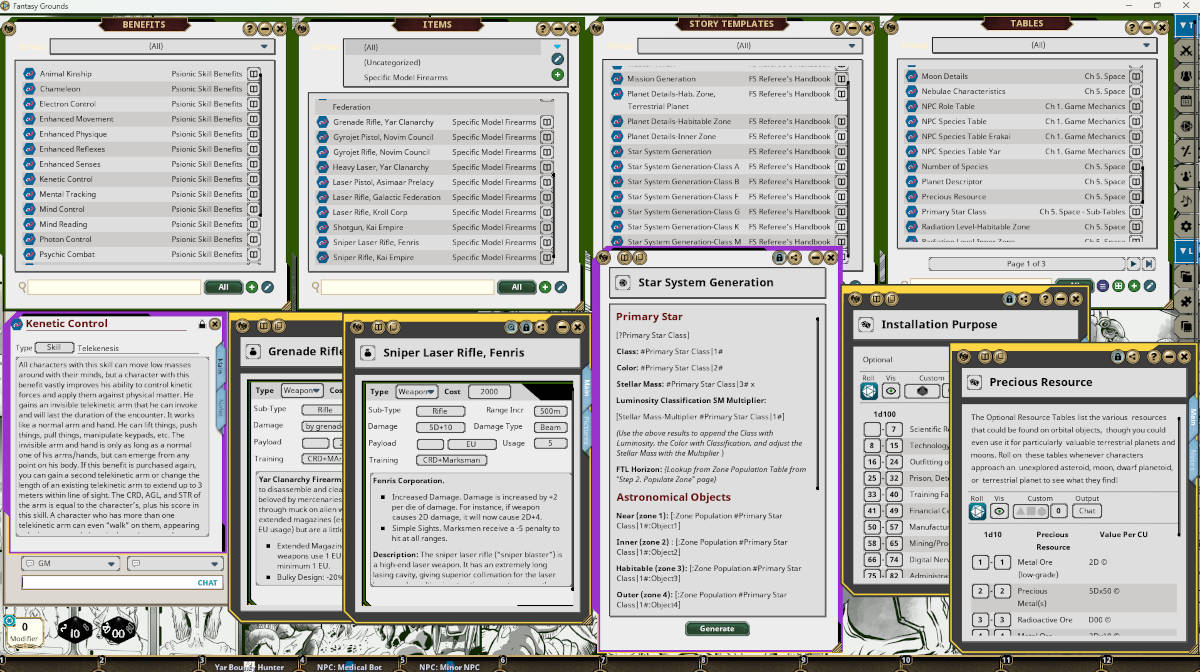Jump to last page in Tables list
The image size is (1200, 672).
coord(1149,263)
